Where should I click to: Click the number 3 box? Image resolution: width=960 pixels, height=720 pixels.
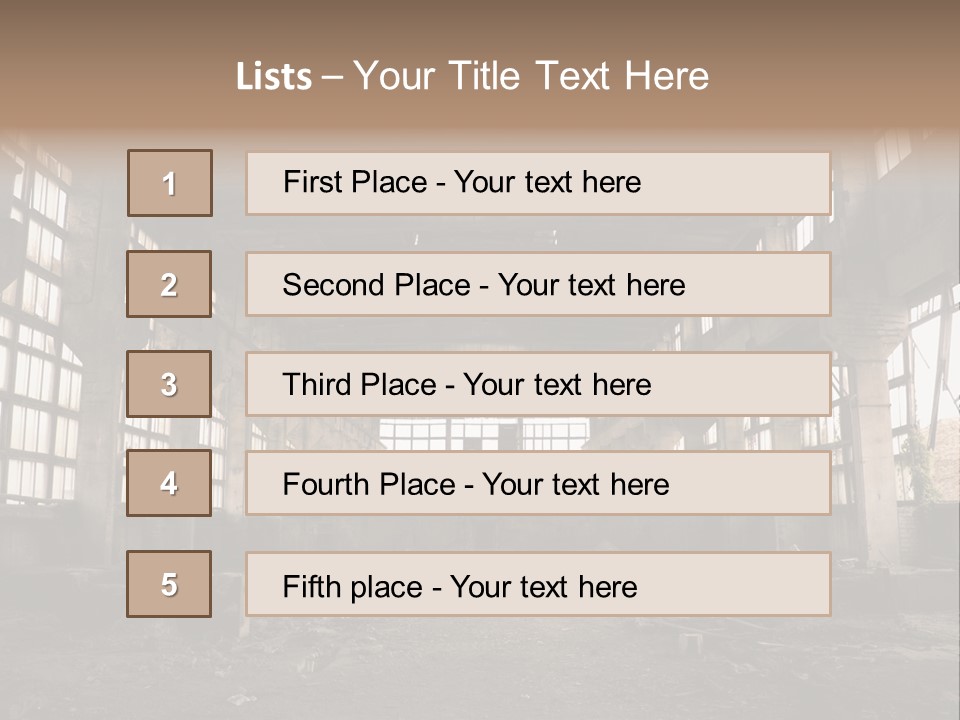(x=169, y=384)
